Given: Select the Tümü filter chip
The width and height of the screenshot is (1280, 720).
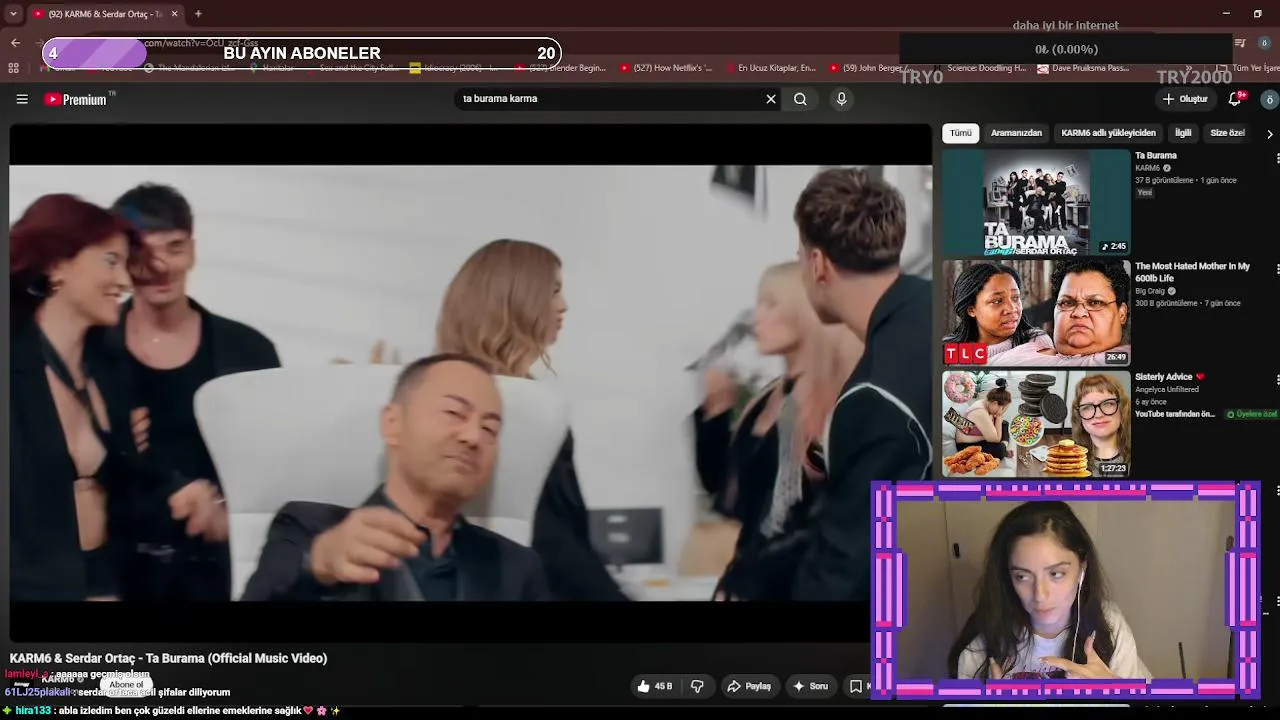Looking at the screenshot, I should pyautogui.click(x=960, y=133).
